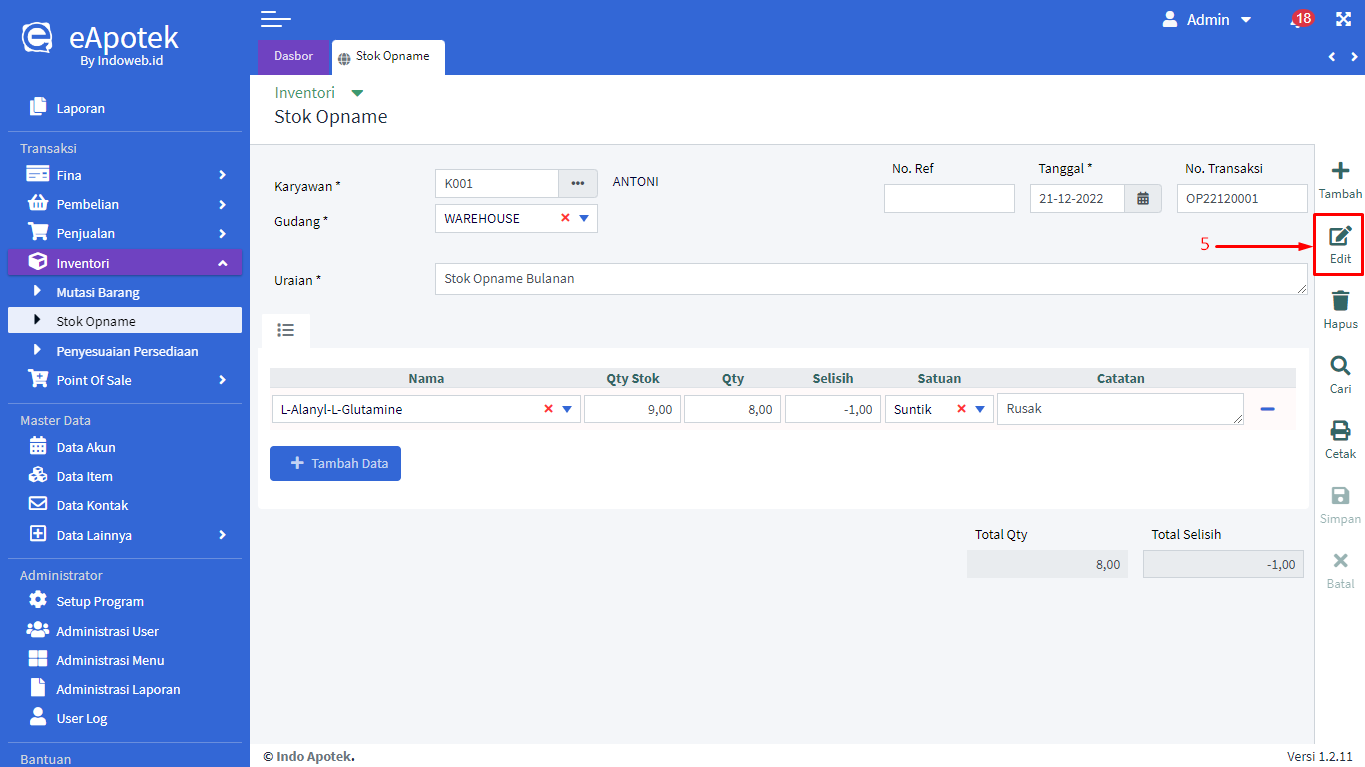Viewport: 1365px width, 767px height.
Task: Click the Tambah plus icon in right toolbar
Action: (x=1340, y=171)
